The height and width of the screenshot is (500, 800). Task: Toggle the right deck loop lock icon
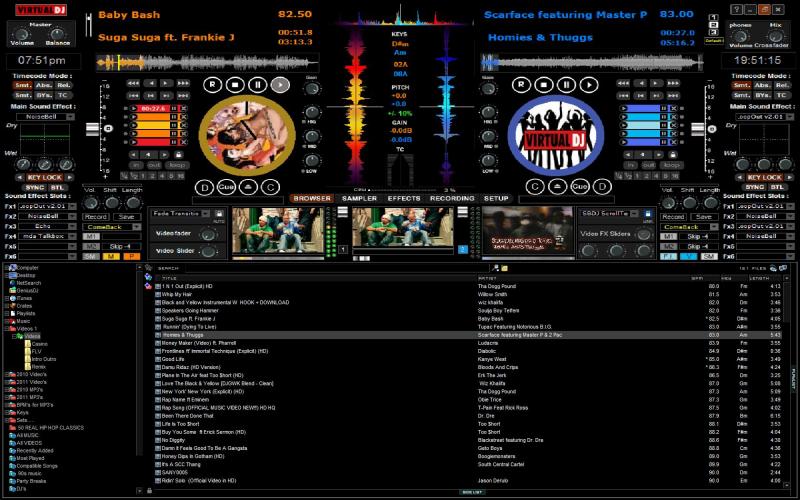[x=673, y=155]
